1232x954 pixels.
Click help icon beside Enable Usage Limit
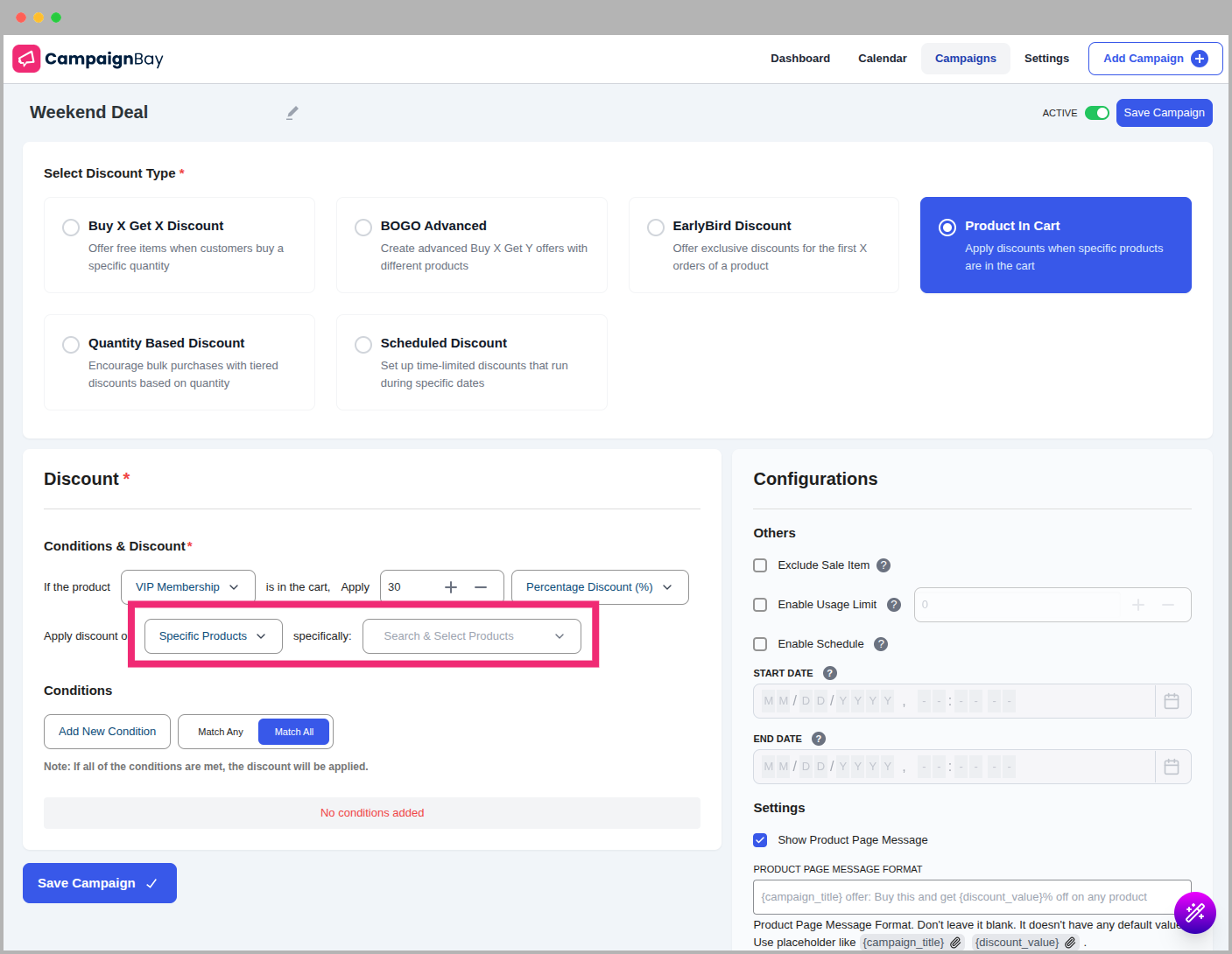894,605
